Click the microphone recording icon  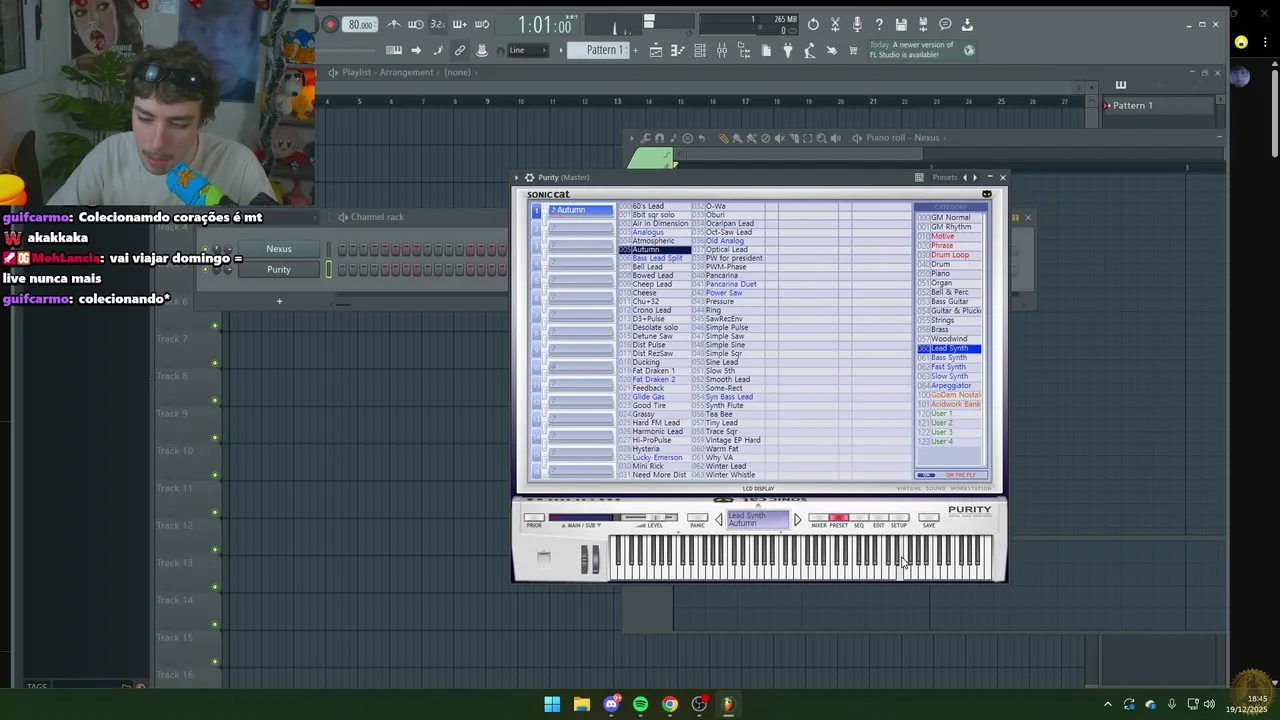click(858, 24)
